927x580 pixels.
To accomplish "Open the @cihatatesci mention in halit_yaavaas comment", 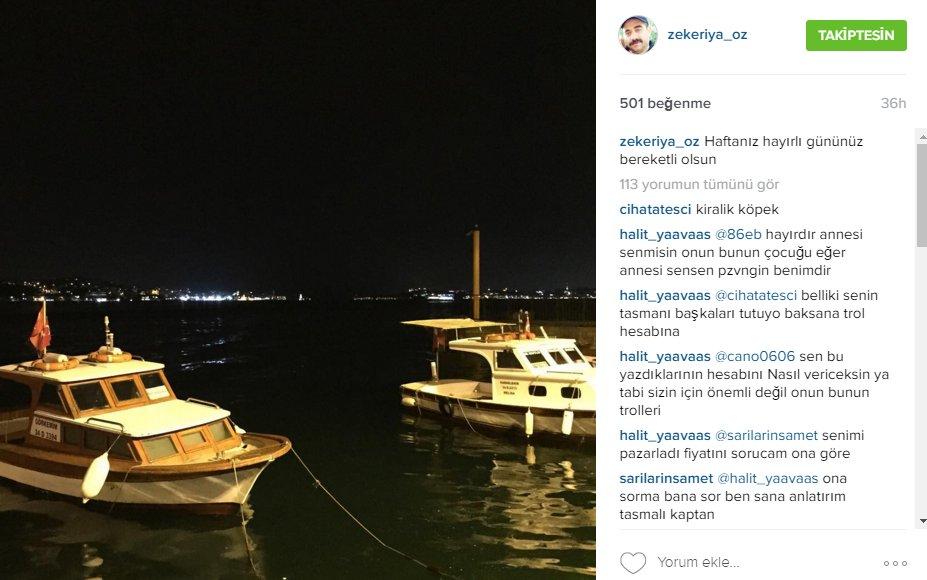I will tap(756, 296).
